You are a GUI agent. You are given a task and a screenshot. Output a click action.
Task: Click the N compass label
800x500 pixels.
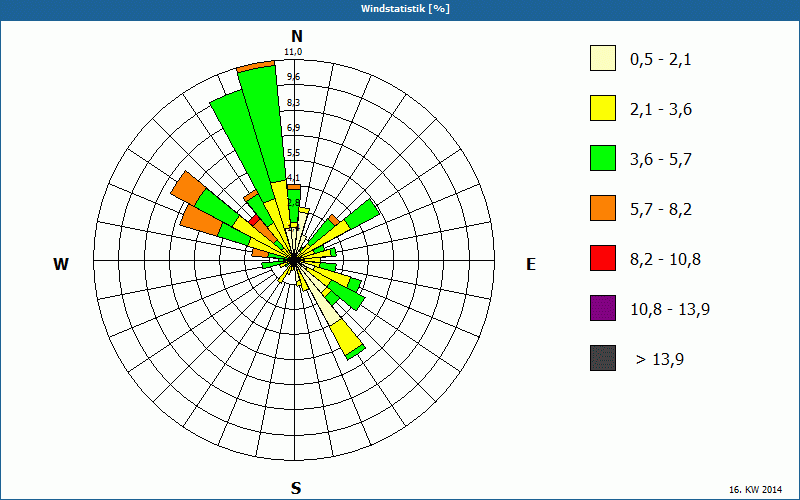pos(296,36)
